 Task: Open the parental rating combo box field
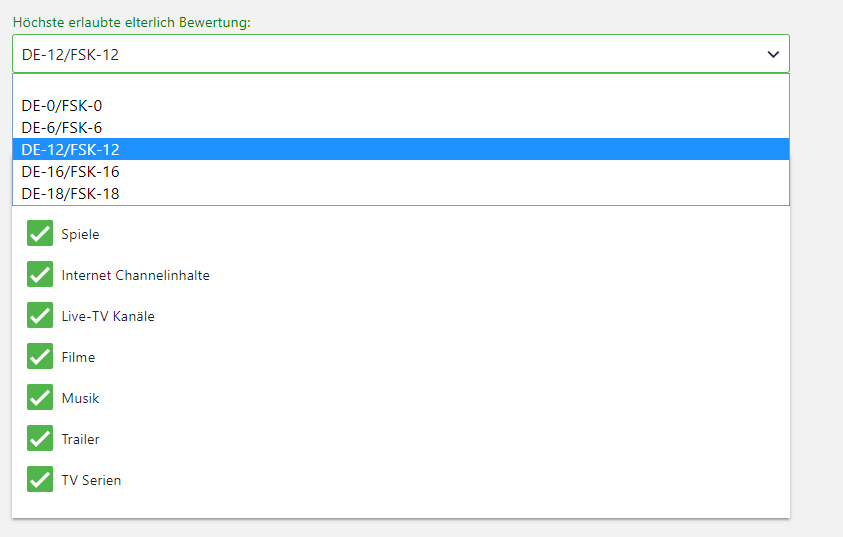click(x=401, y=54)
